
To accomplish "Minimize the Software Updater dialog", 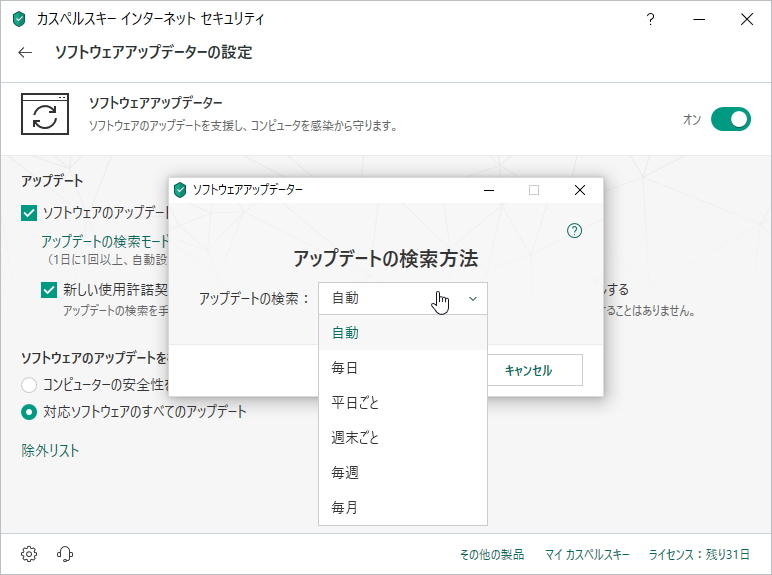I will coord(489,190).
